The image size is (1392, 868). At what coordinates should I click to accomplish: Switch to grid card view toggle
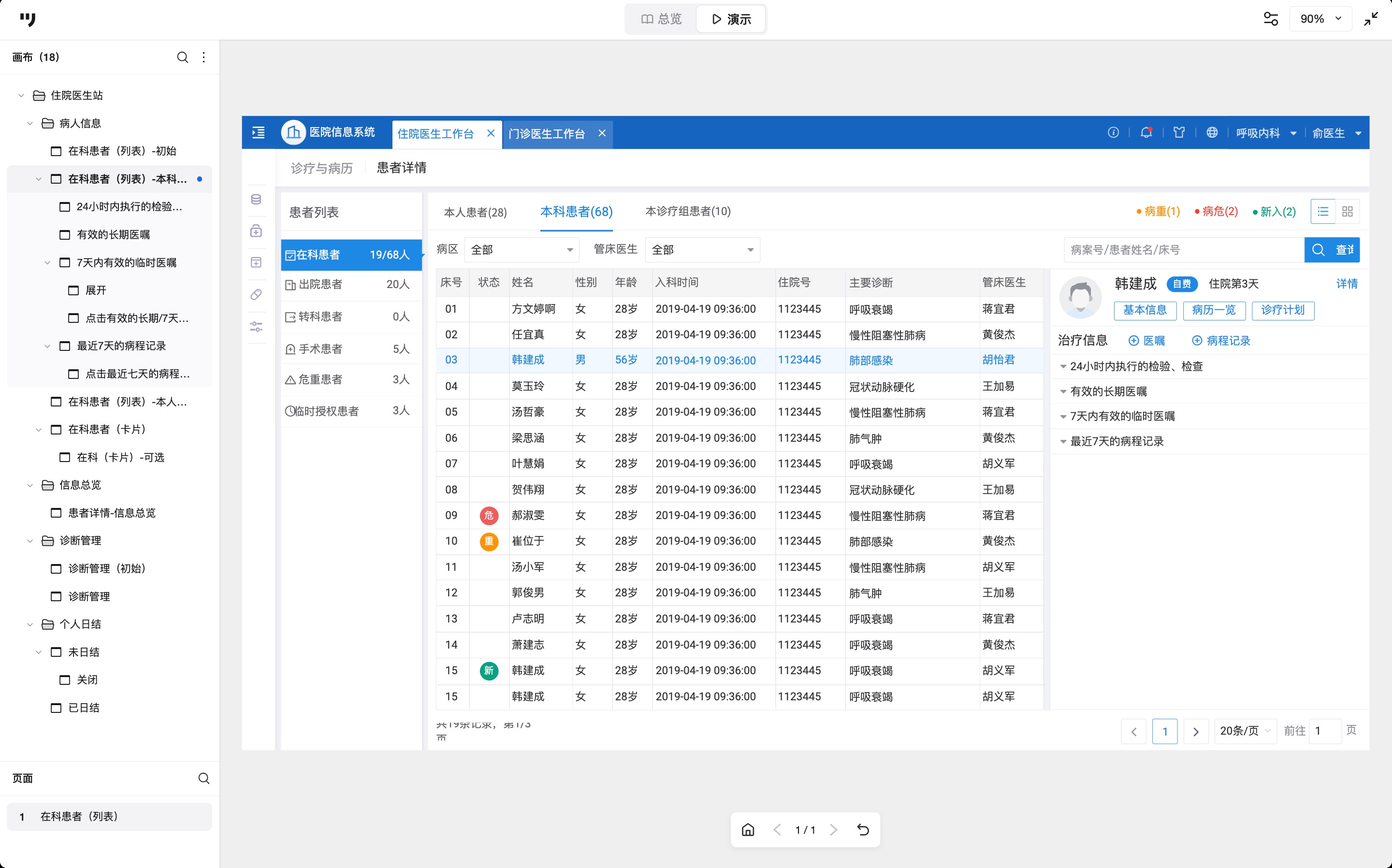click(x=1347, y=212)
